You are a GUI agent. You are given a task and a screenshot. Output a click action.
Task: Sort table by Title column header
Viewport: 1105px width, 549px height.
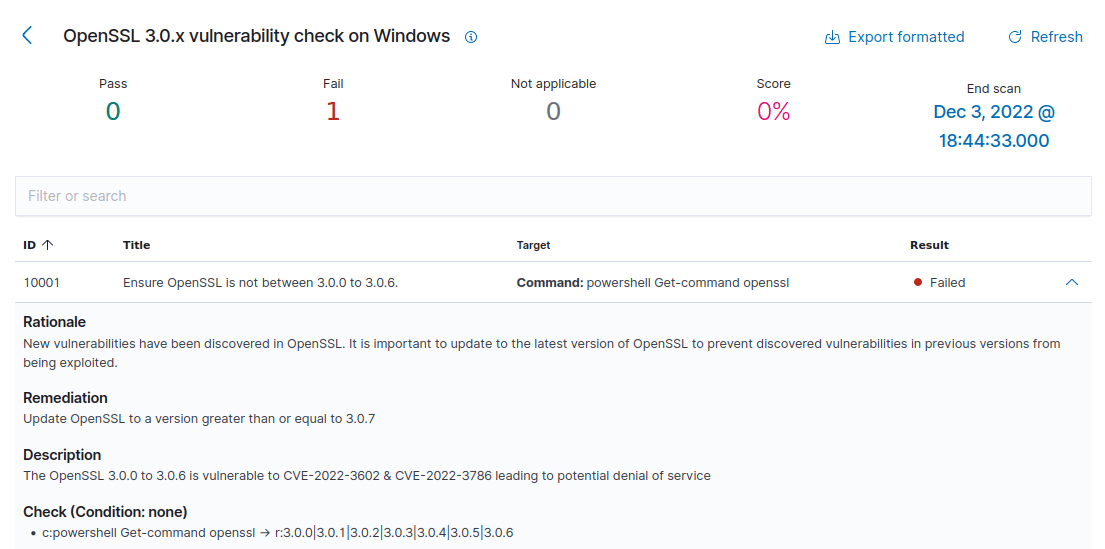[x=137, y=245]
